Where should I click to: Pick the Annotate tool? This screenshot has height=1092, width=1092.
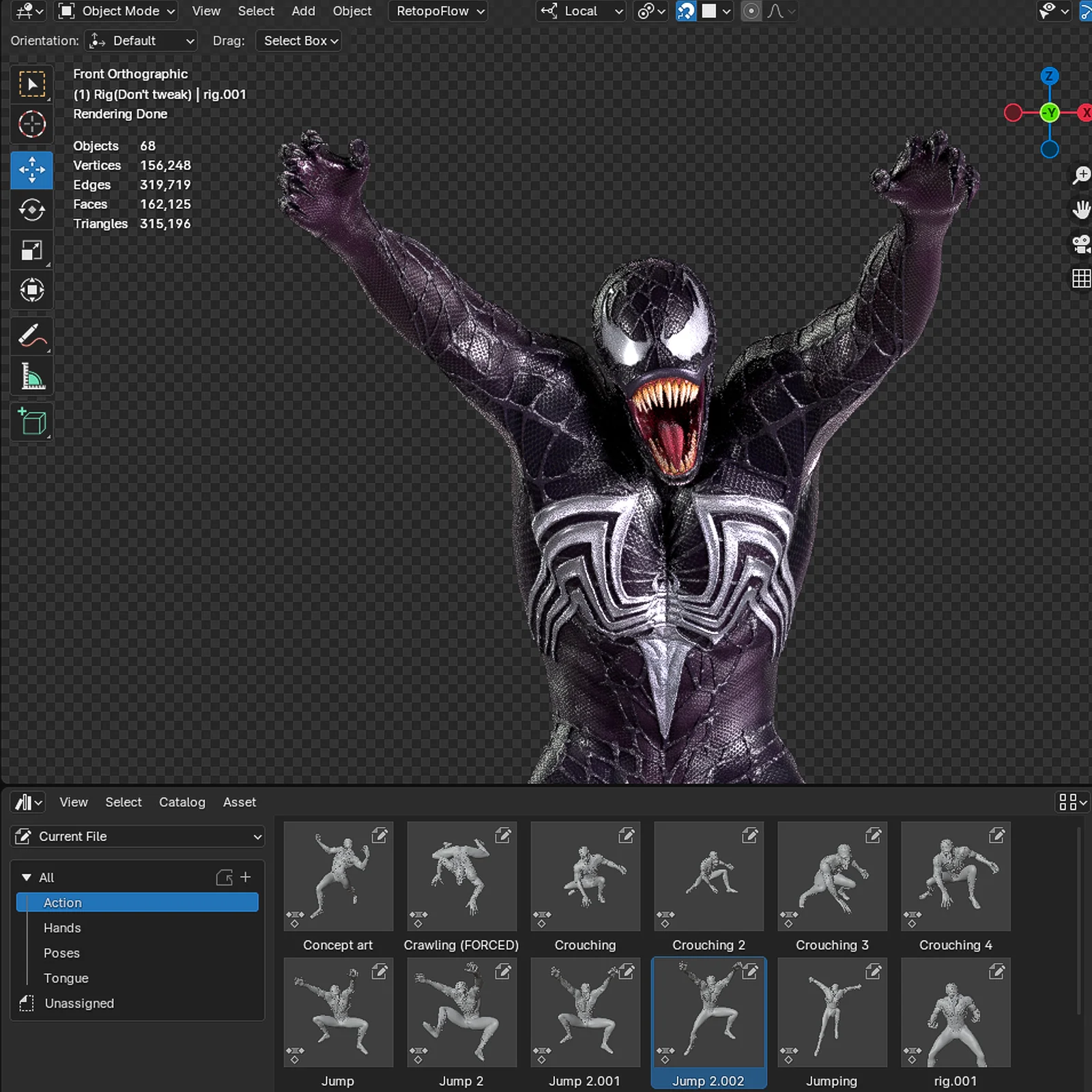31,334
